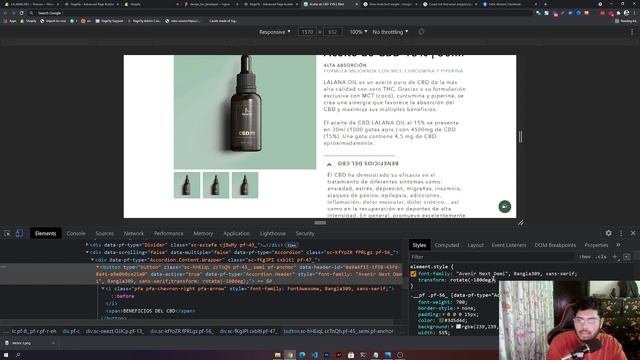The height and width of the screenshot is (360, 640).
Task: Click the rotate device icon in toolbar
Action: coord(421,31)
